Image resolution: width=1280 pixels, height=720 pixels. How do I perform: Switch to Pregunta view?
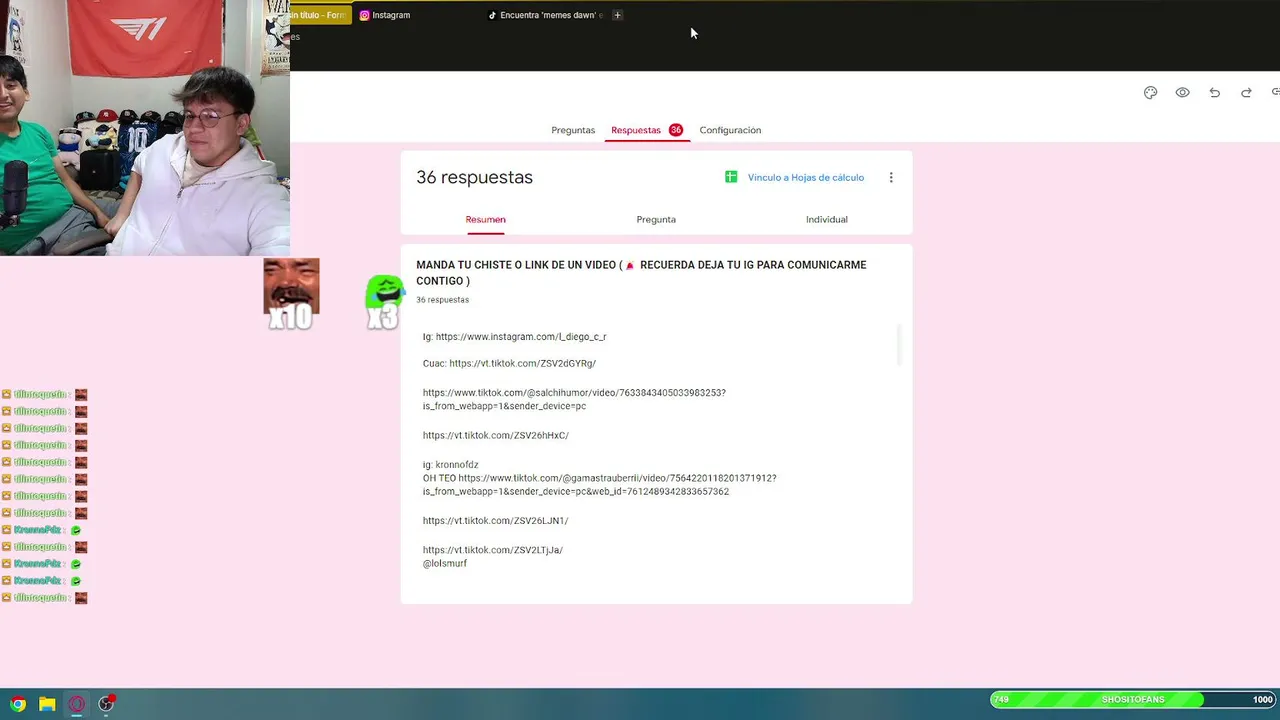(x=656, y=219)
